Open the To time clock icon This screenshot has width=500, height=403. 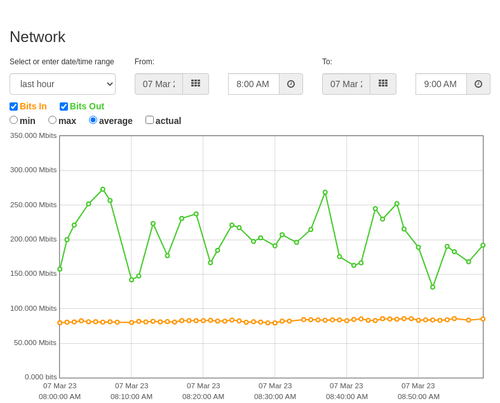478,84
